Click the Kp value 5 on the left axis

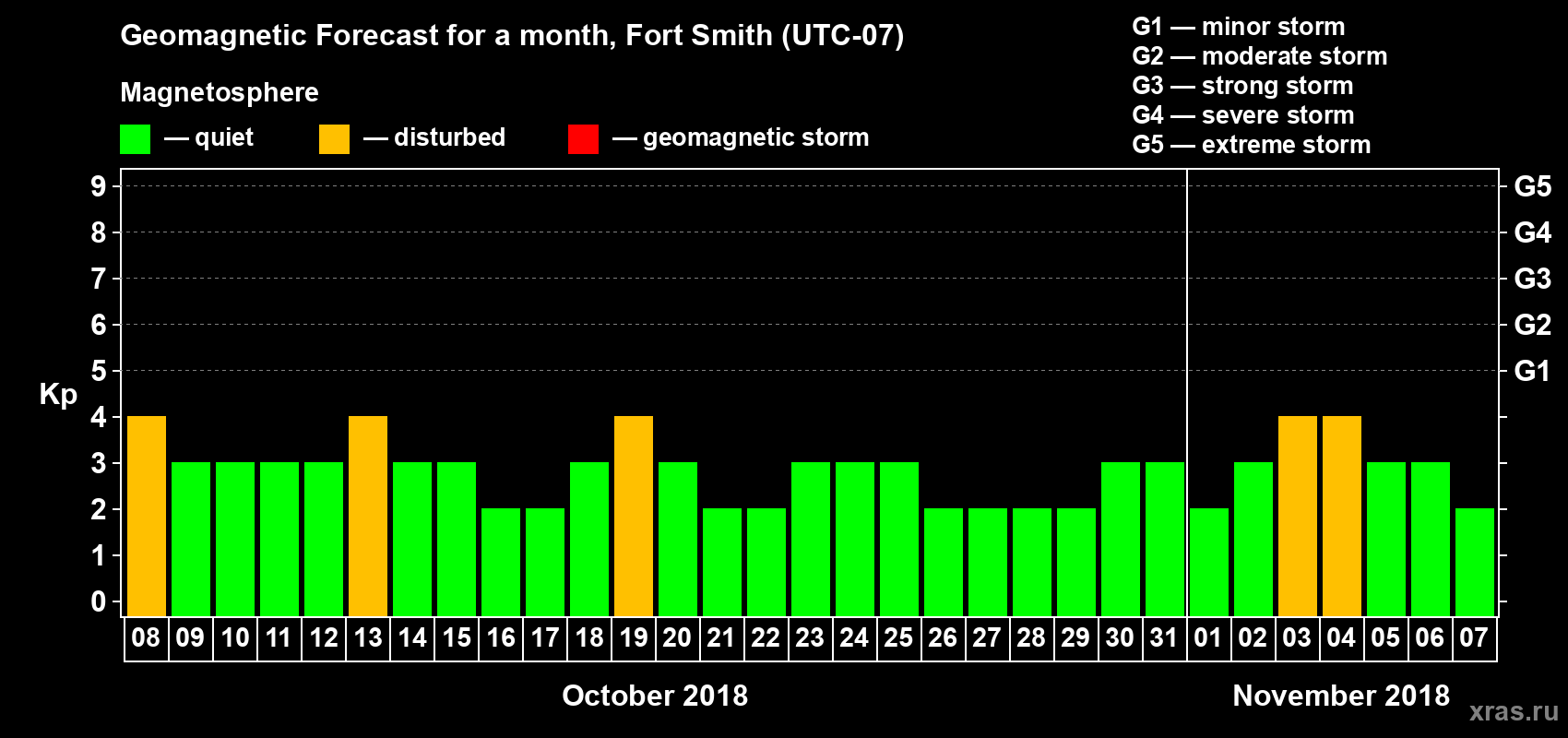pos(99,371)
